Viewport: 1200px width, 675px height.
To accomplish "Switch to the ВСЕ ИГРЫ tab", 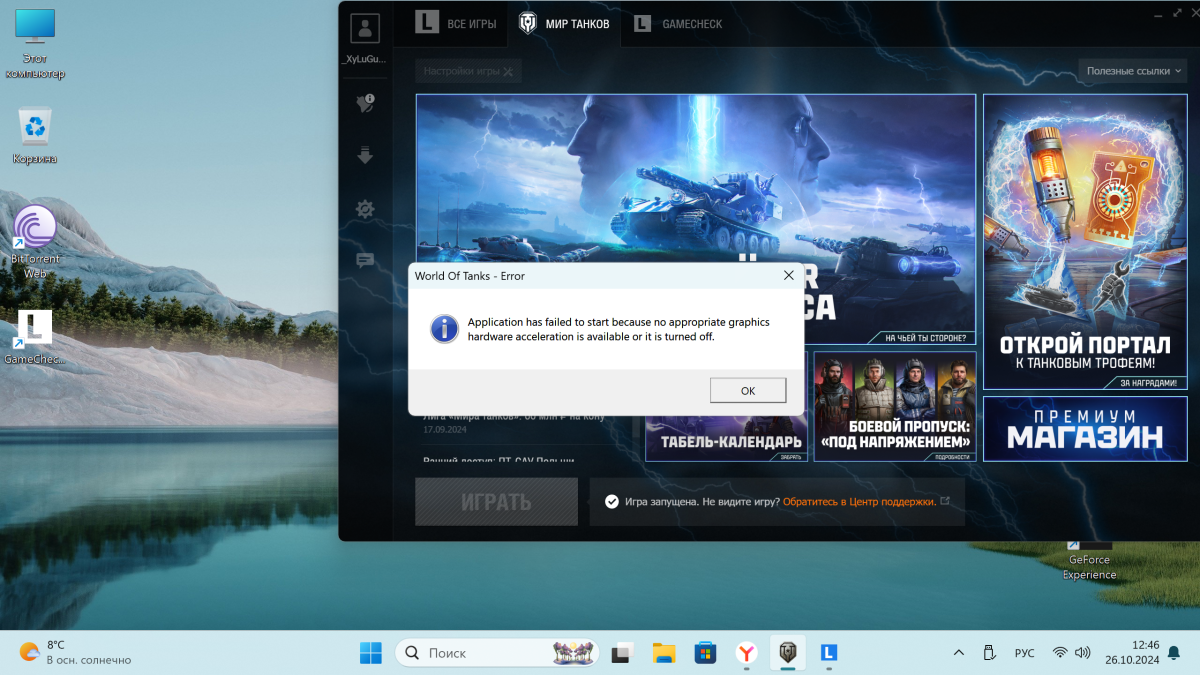I will pos(456,24).
